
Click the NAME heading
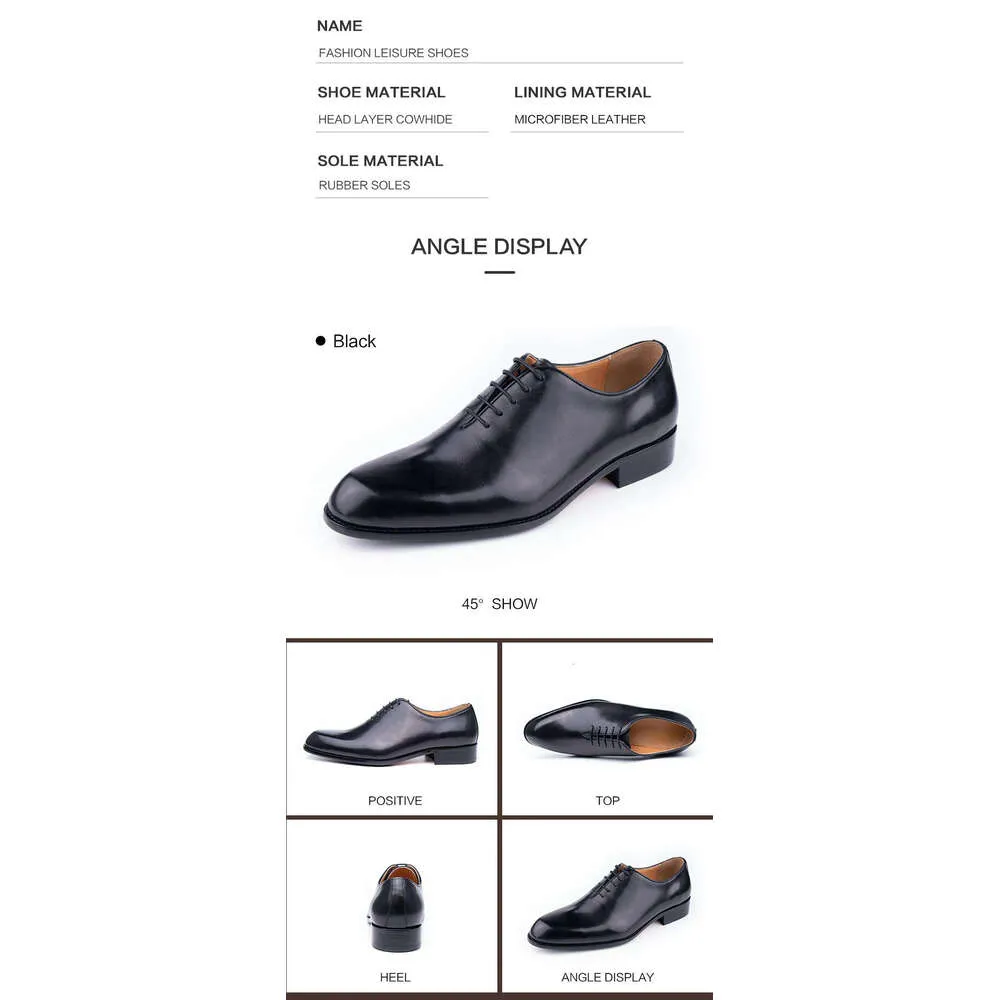339,26
